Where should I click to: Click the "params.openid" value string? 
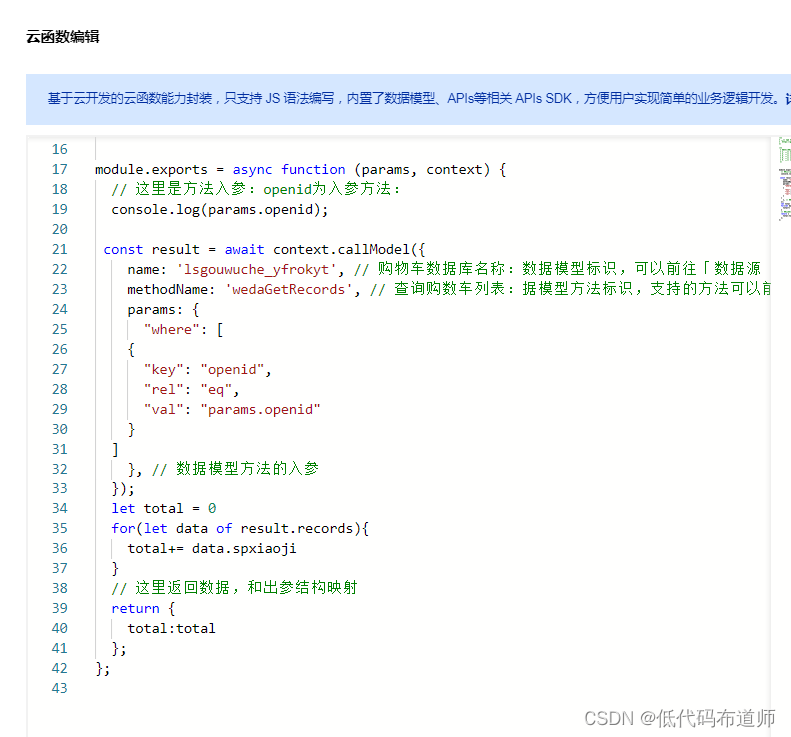click(260, 410)
